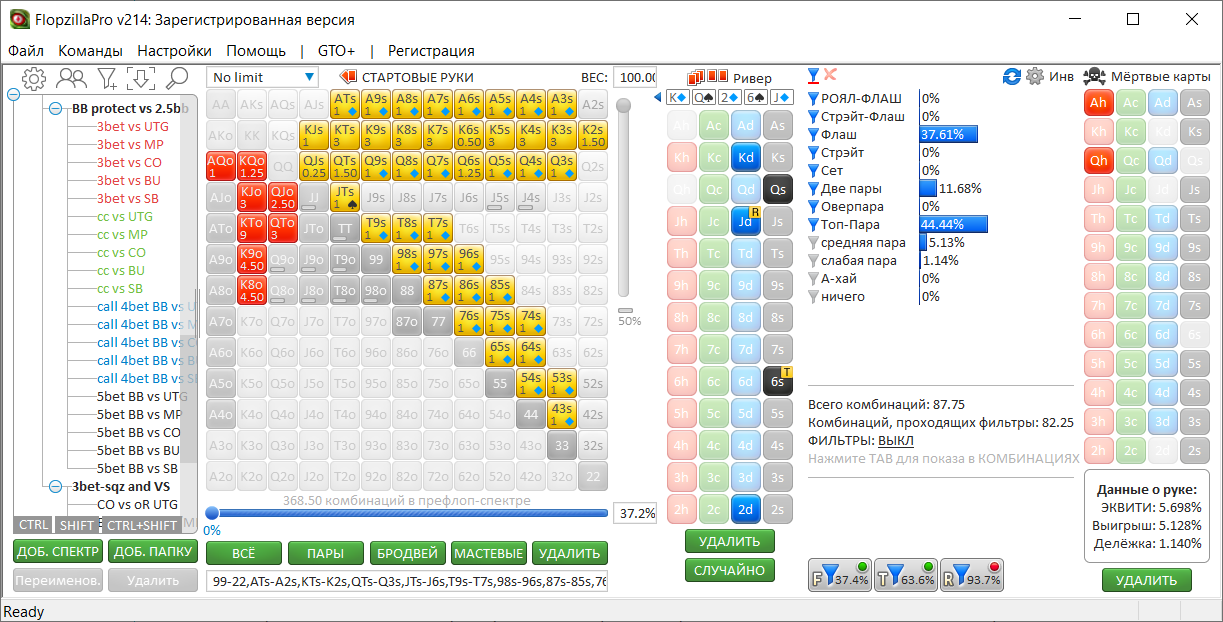Deselect the Kd card in the board picker

pyautogui.click(x=745, y=157)
